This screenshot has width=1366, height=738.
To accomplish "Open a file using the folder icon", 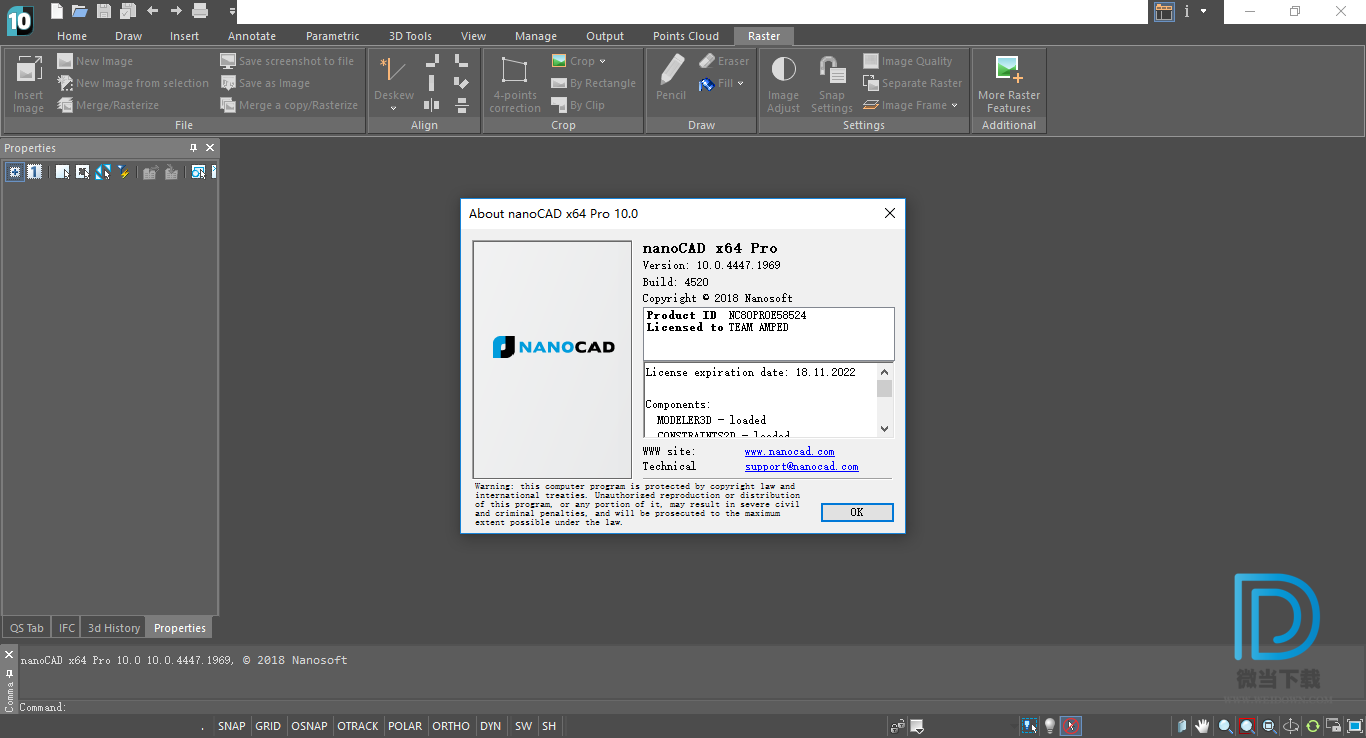I will [80, 11].
